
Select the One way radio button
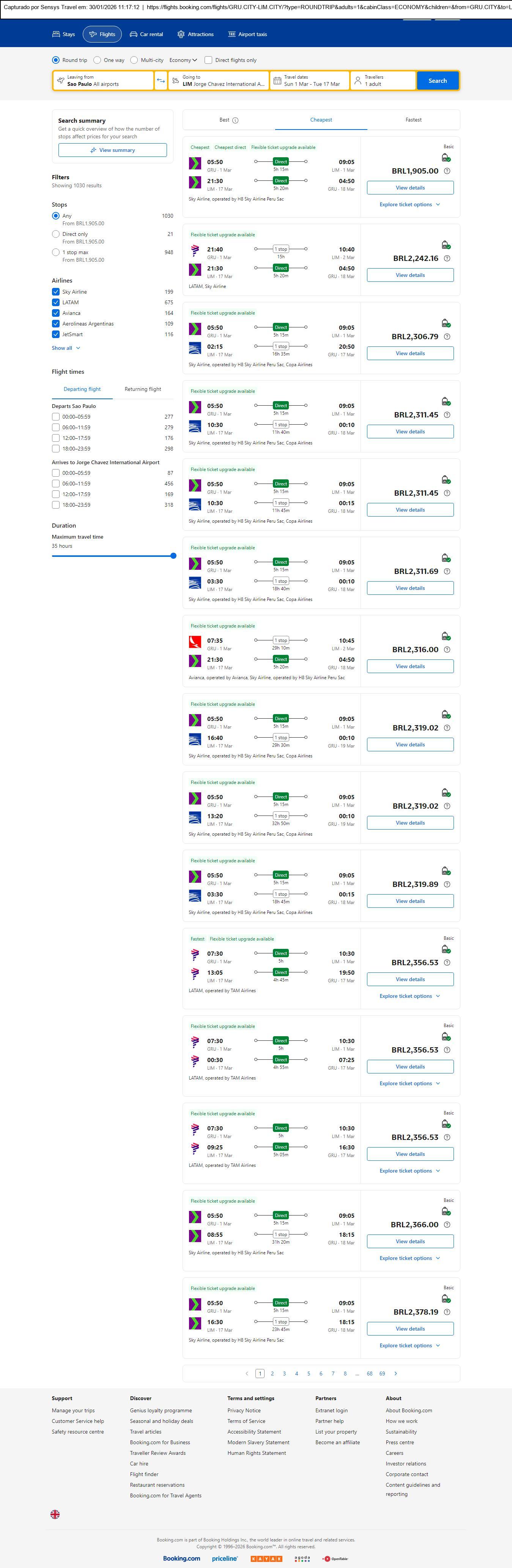97,60
